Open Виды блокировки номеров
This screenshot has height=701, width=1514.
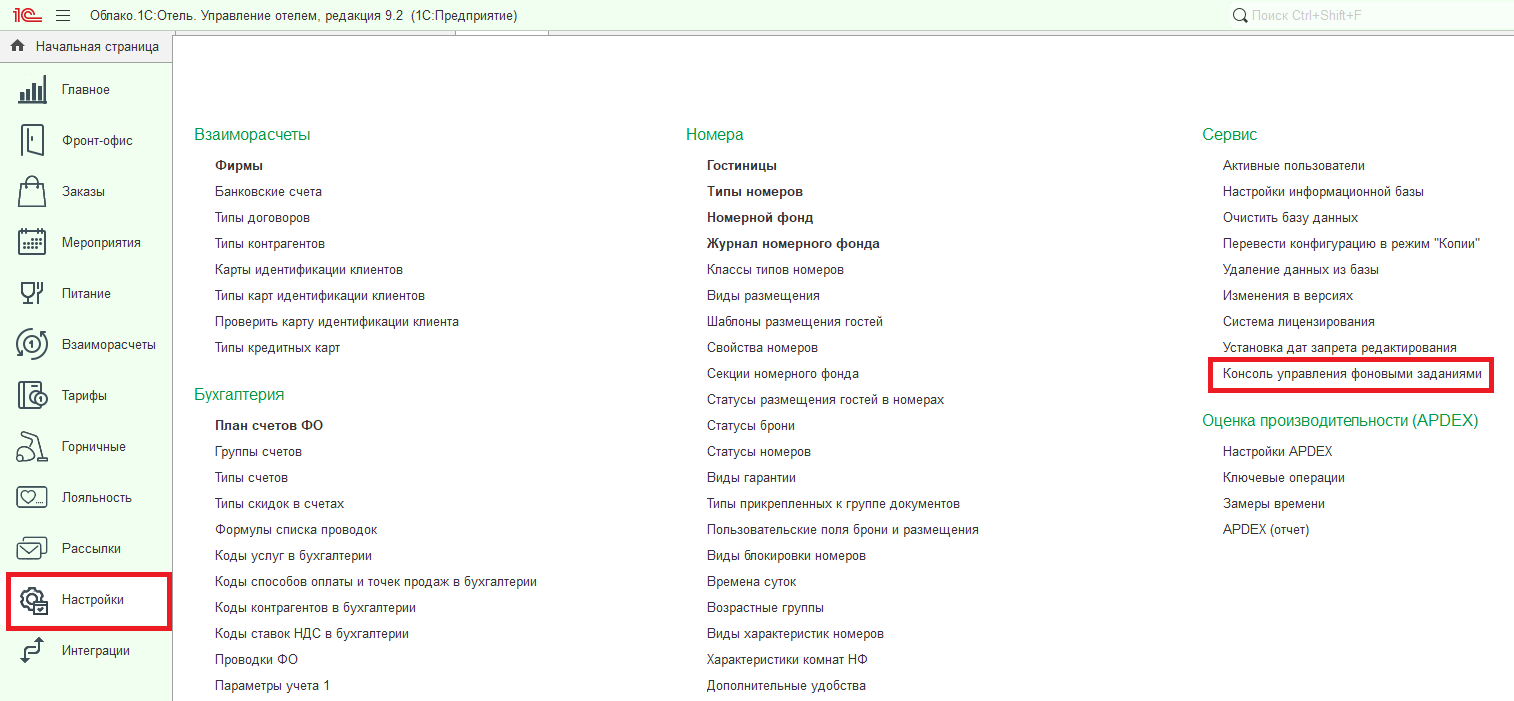click(786, 555)
